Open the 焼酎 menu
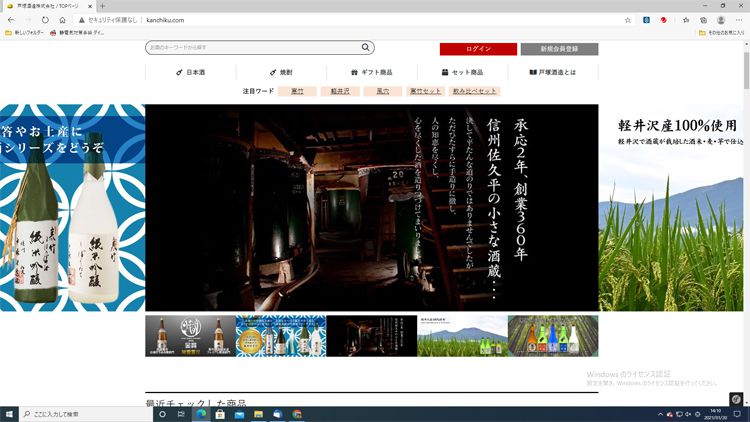The image size is (750, 422). (x=281, y=72)
